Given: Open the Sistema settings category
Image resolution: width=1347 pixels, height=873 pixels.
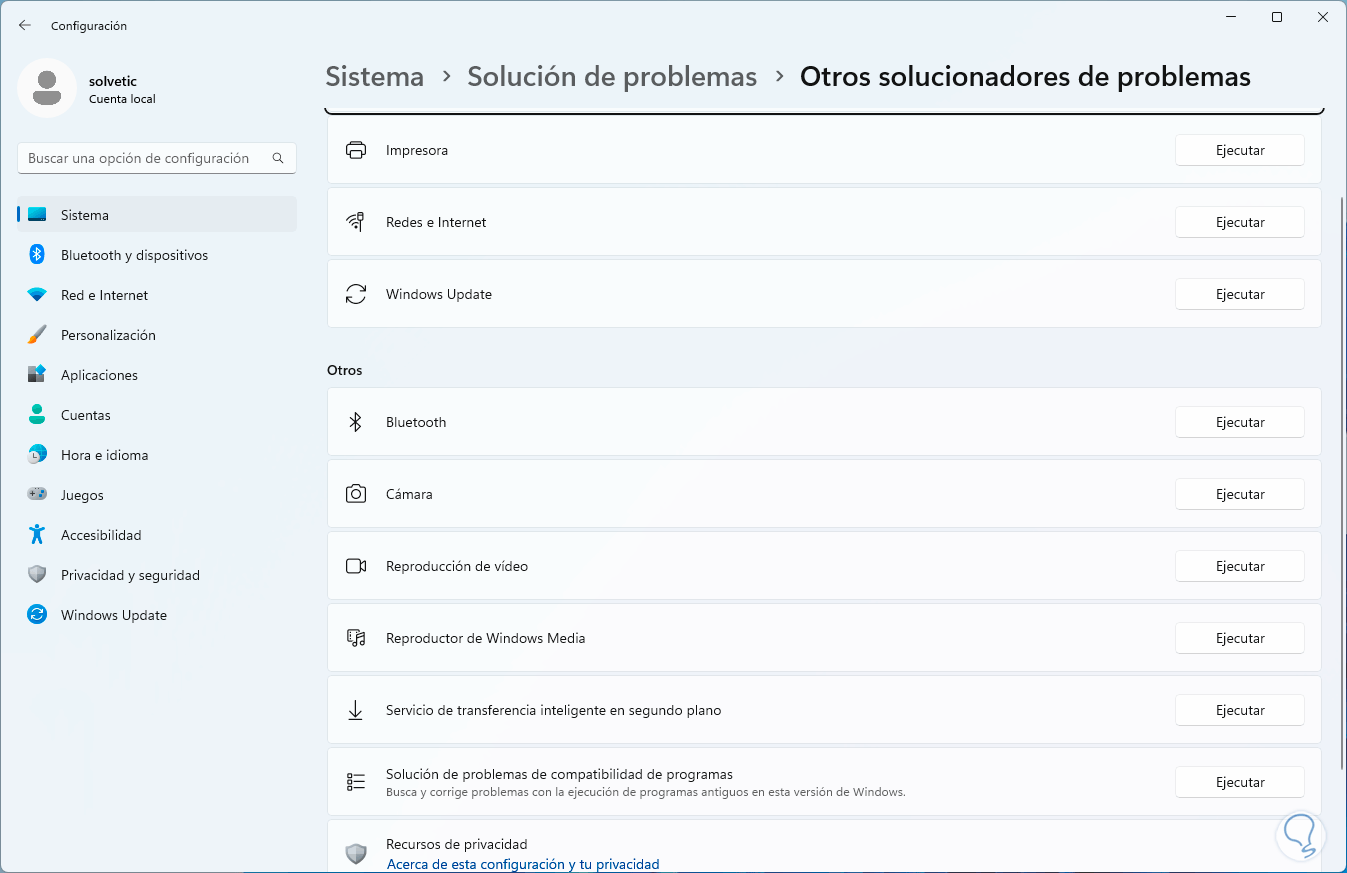Looking at the screenshot, I should [x=157, y=215].
